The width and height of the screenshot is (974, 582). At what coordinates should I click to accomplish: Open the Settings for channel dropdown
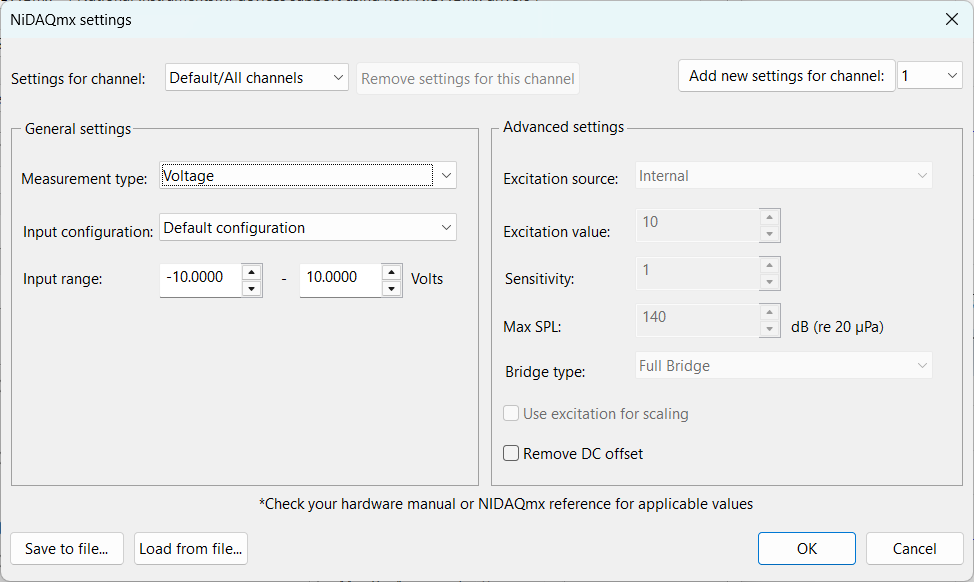click(256, 78)
